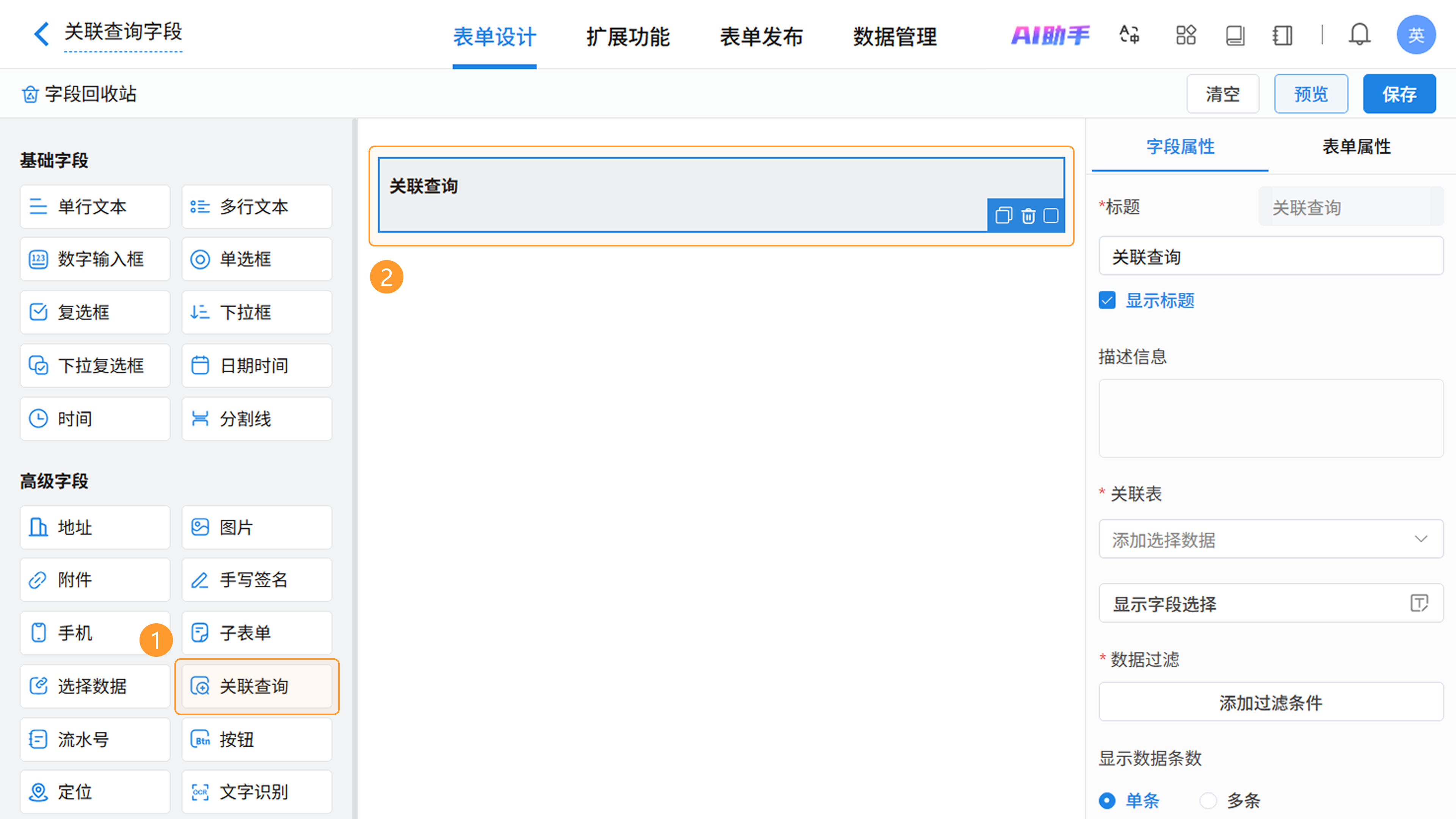This screenshot has height=819, width=1456.
Task: Add a 数字输入框 field
Action: [95, 259]
